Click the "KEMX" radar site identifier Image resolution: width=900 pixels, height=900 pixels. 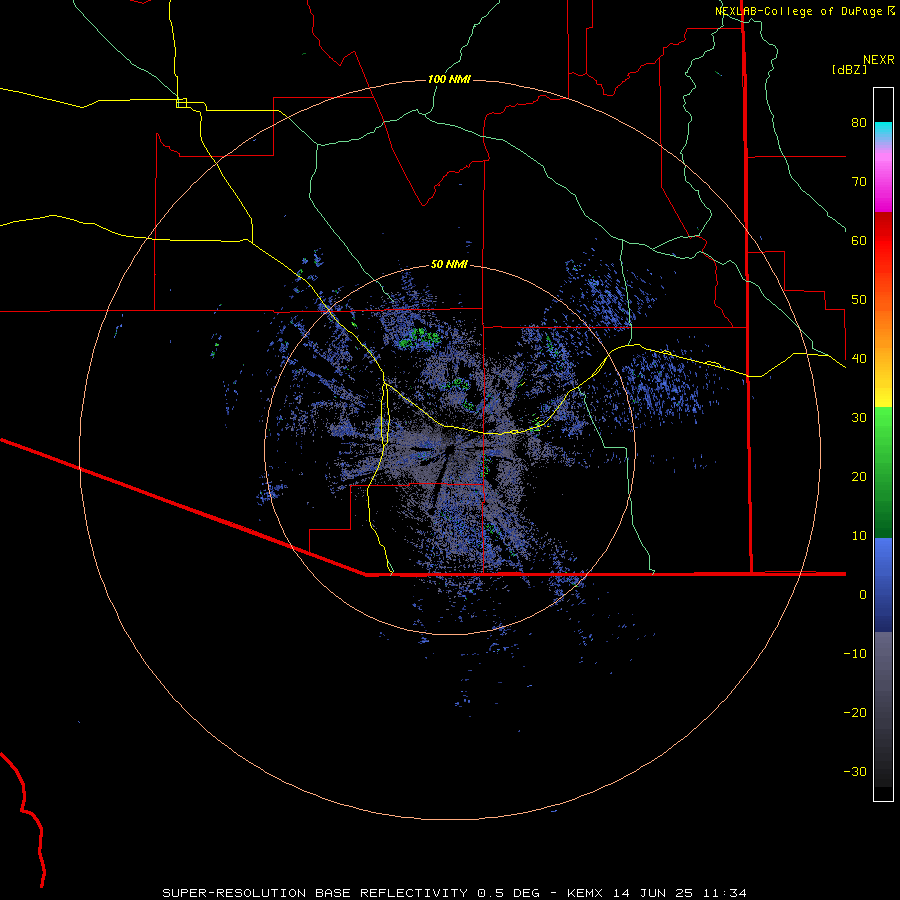coord(585,893)
